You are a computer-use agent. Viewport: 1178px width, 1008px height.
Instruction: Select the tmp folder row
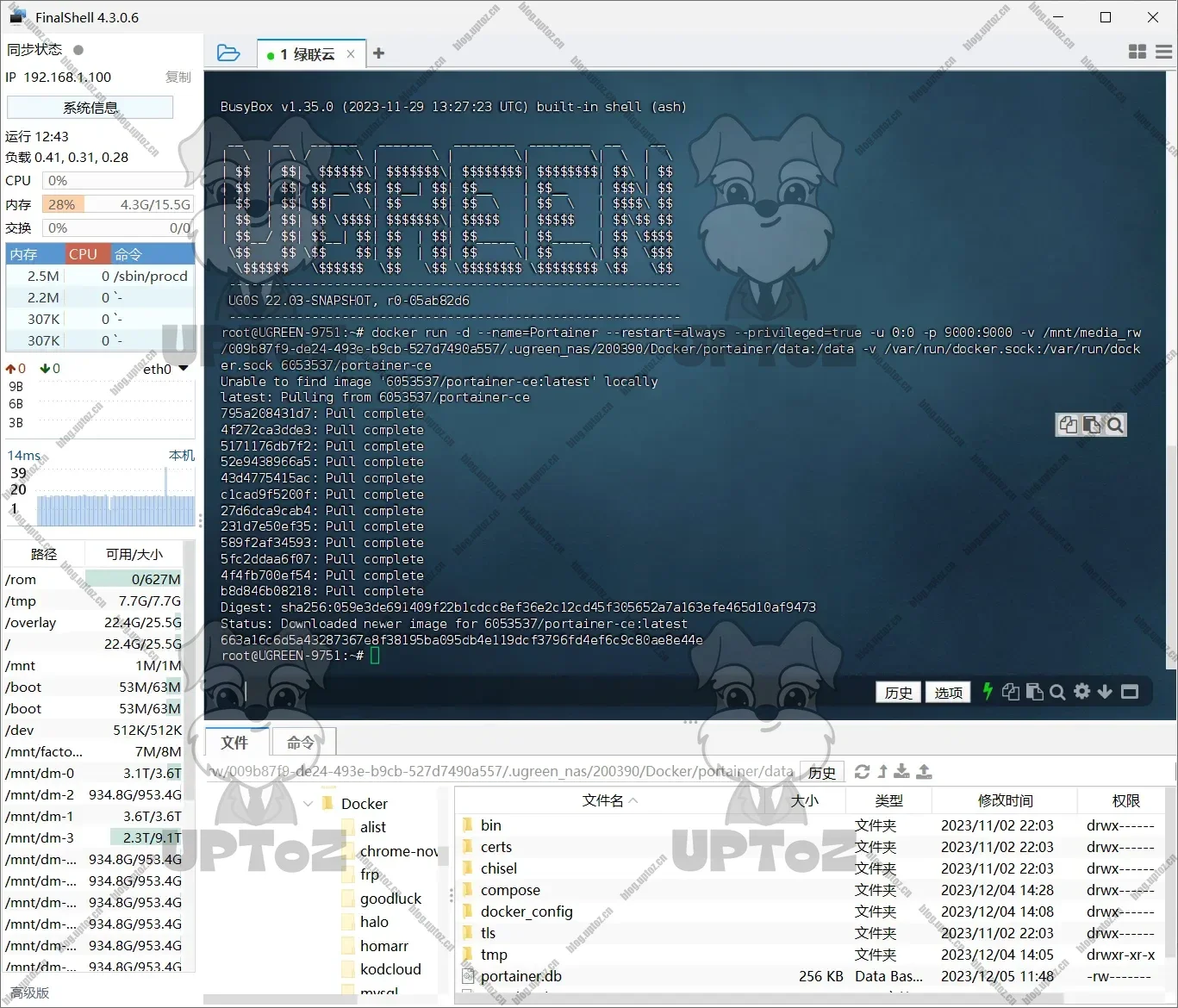810,955
